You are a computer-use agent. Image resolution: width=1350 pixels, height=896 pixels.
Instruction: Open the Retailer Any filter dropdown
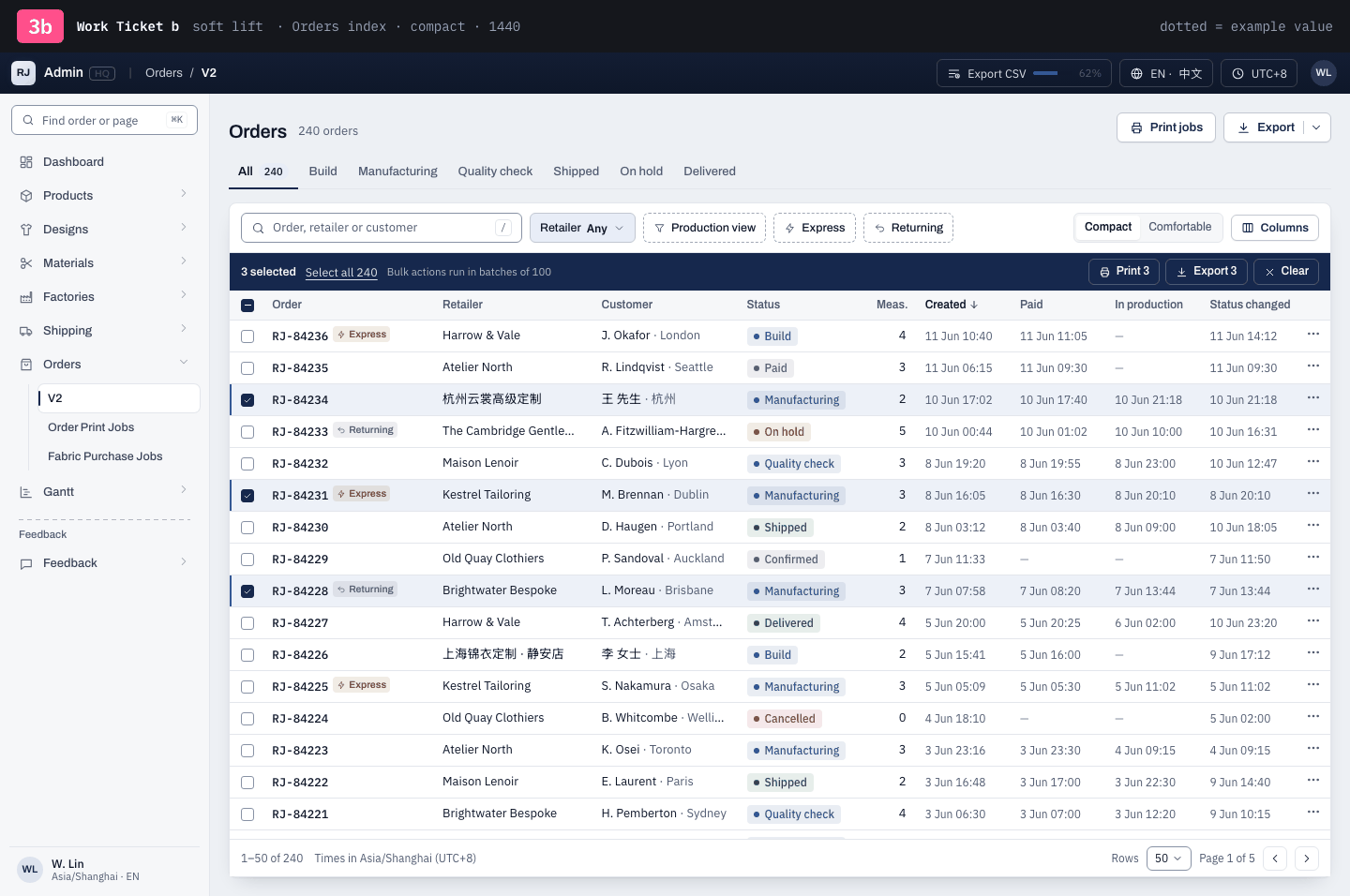click(x=582, y=228)
